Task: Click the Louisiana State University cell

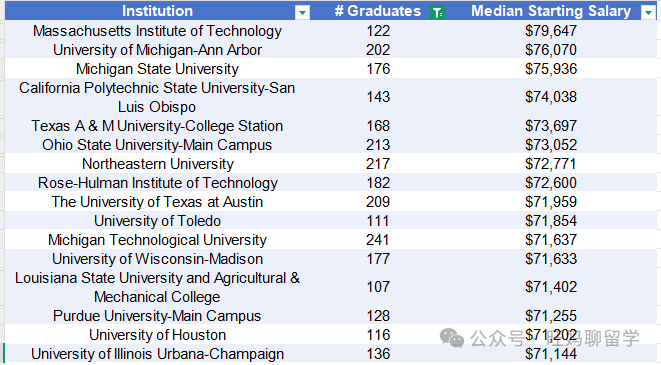Action: click(158, 287)
